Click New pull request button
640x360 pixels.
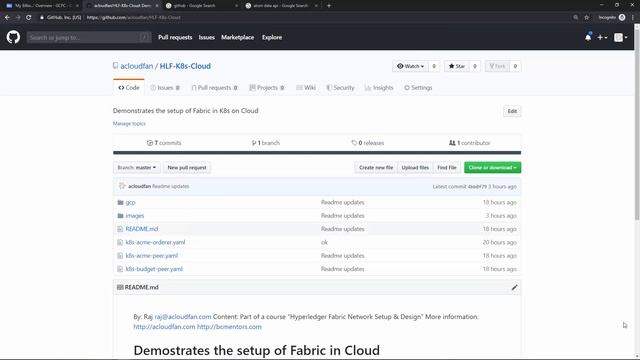click(187, 168)
